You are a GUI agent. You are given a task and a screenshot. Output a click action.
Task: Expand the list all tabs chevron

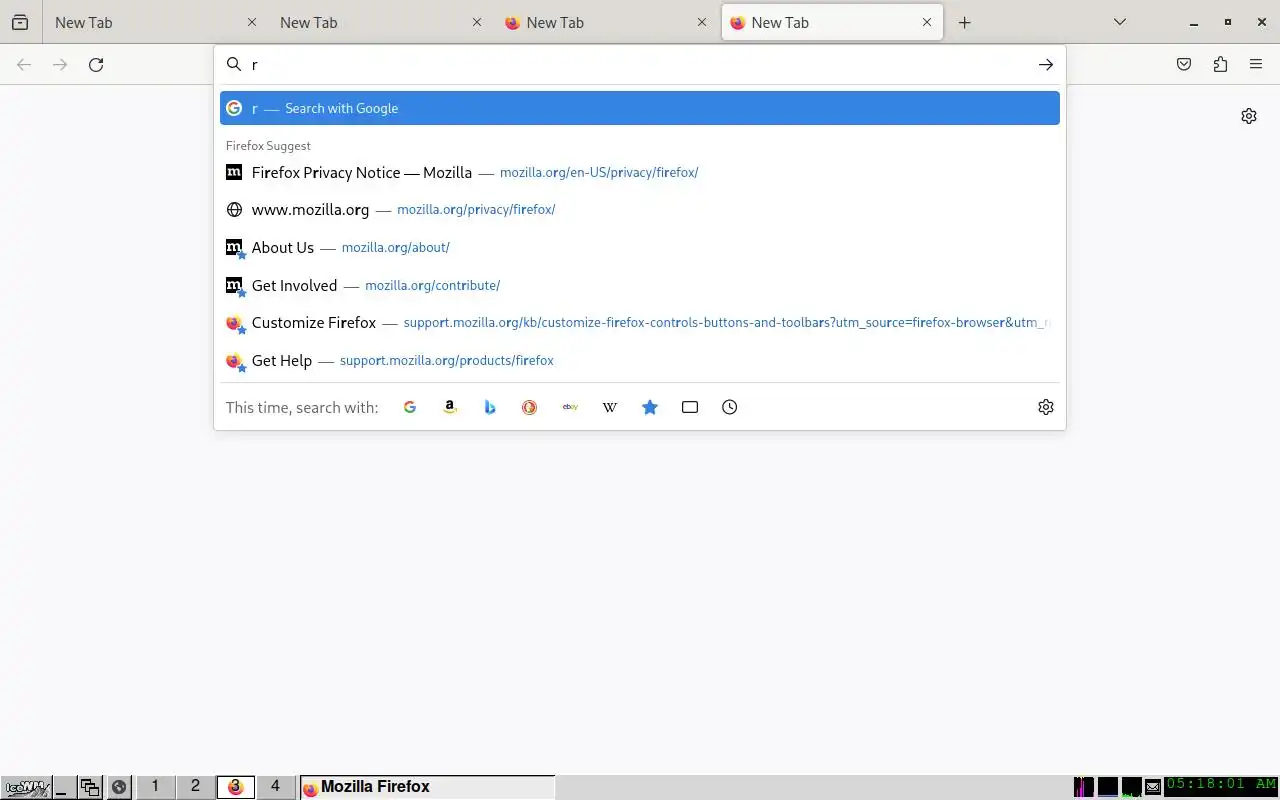tap(1120, 22)
